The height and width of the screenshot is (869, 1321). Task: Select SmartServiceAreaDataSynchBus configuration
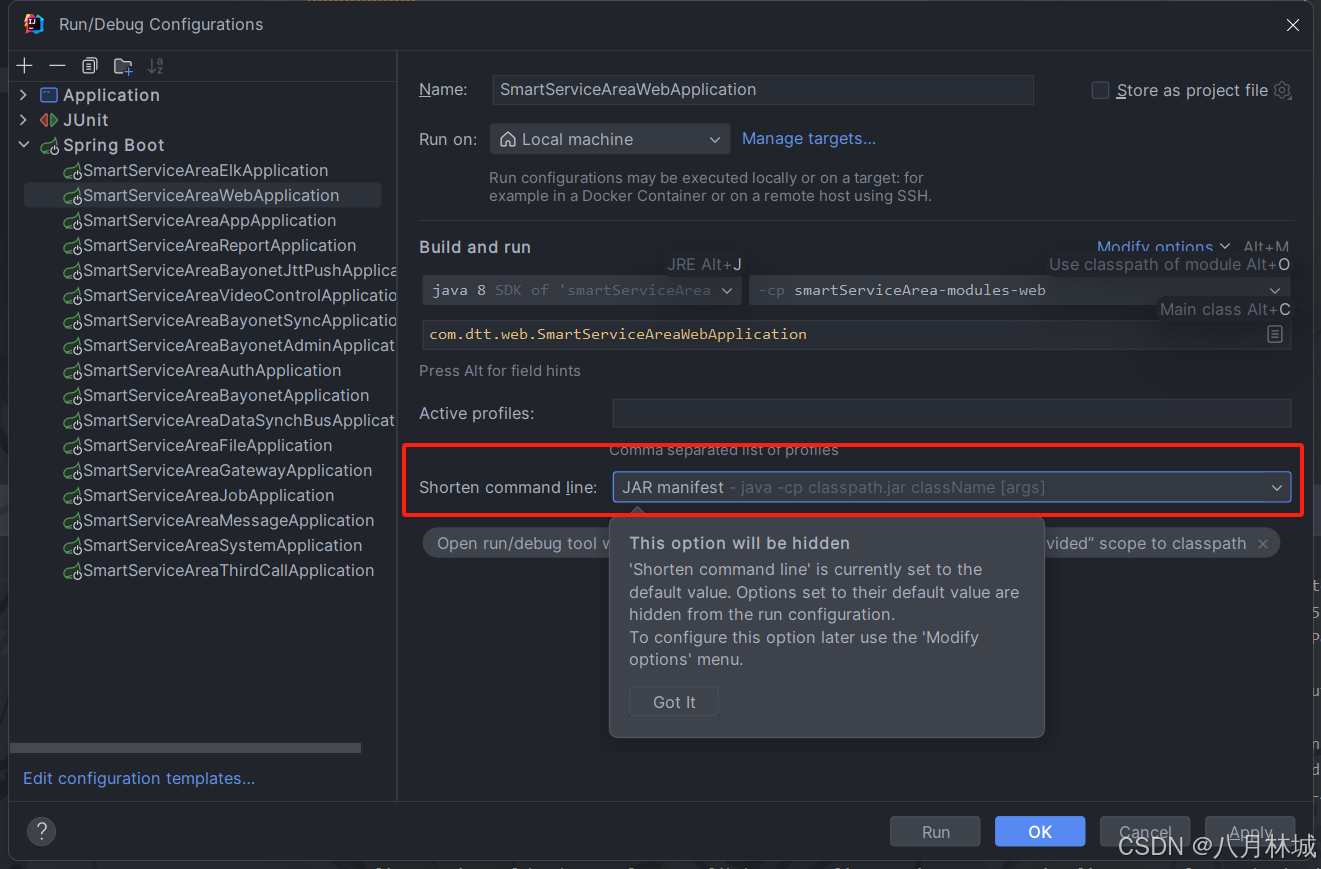click(229, 420)
